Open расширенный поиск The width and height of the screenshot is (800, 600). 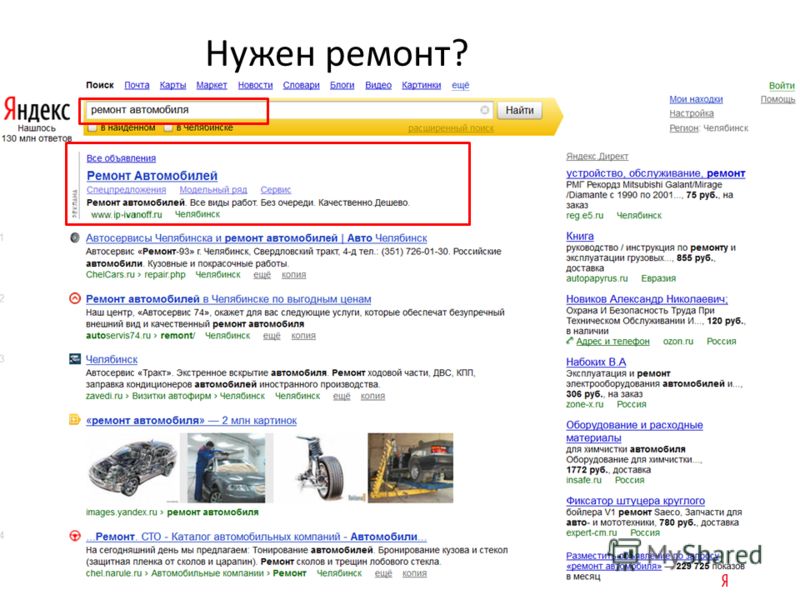point(451,128)
